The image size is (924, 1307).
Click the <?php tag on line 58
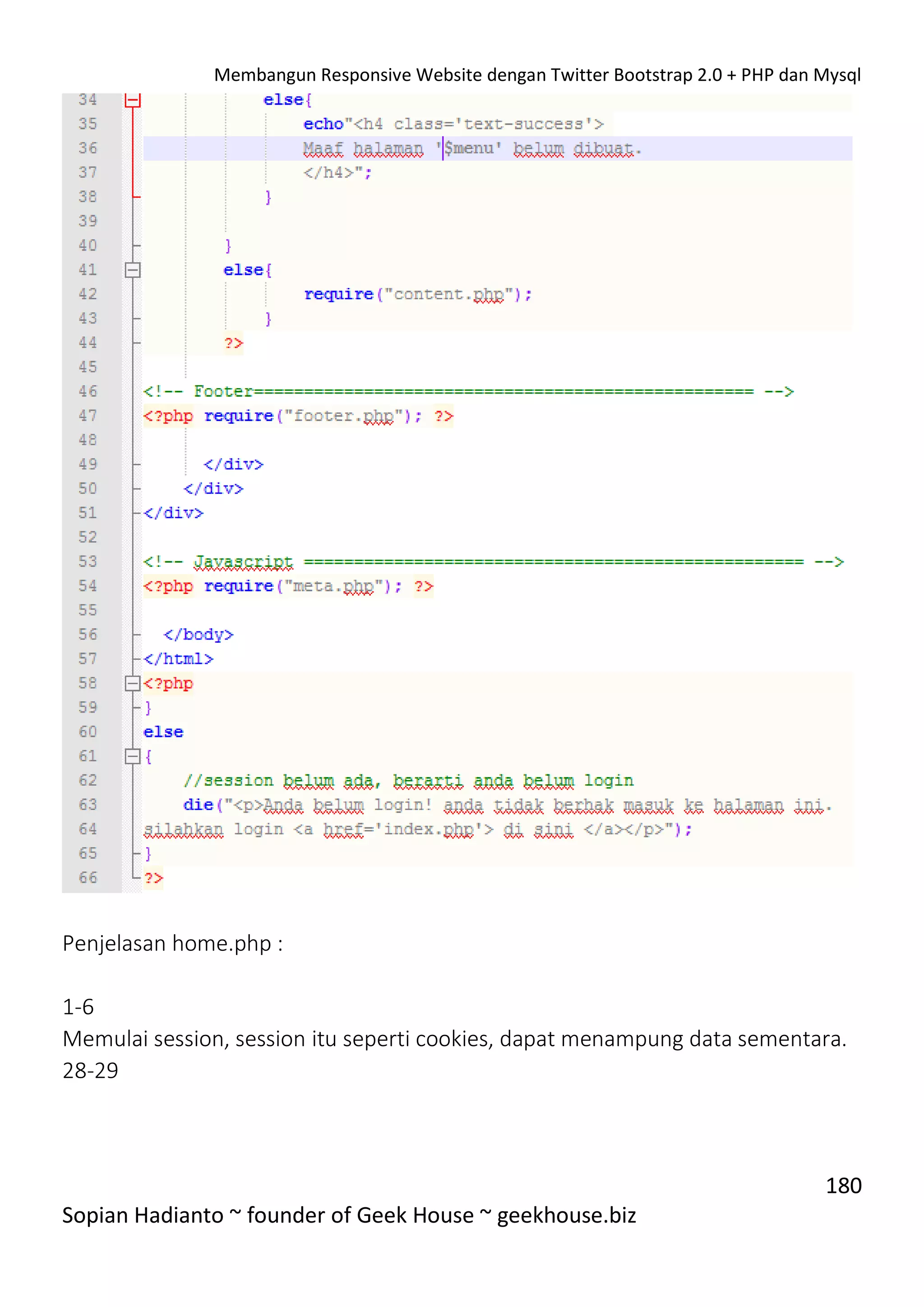[x=168, y=684]
